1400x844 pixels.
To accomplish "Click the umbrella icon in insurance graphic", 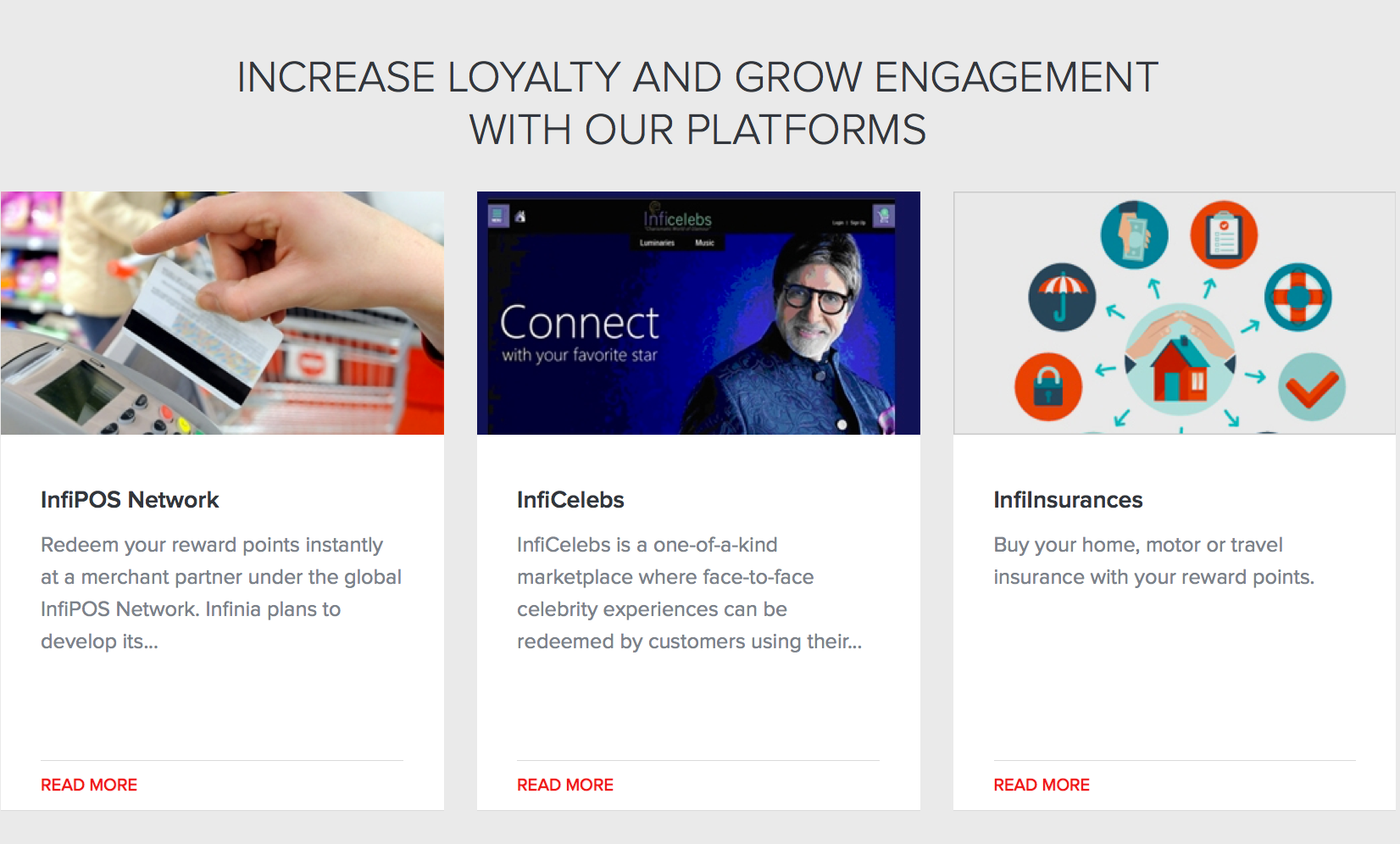I will coord(1062,297).
